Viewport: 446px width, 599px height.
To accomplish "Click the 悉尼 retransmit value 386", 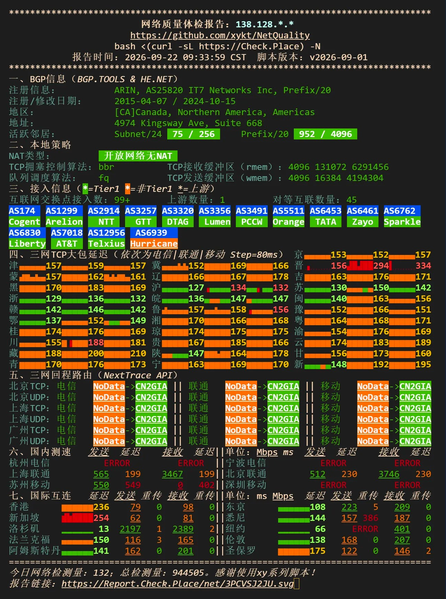I will 370,518.
